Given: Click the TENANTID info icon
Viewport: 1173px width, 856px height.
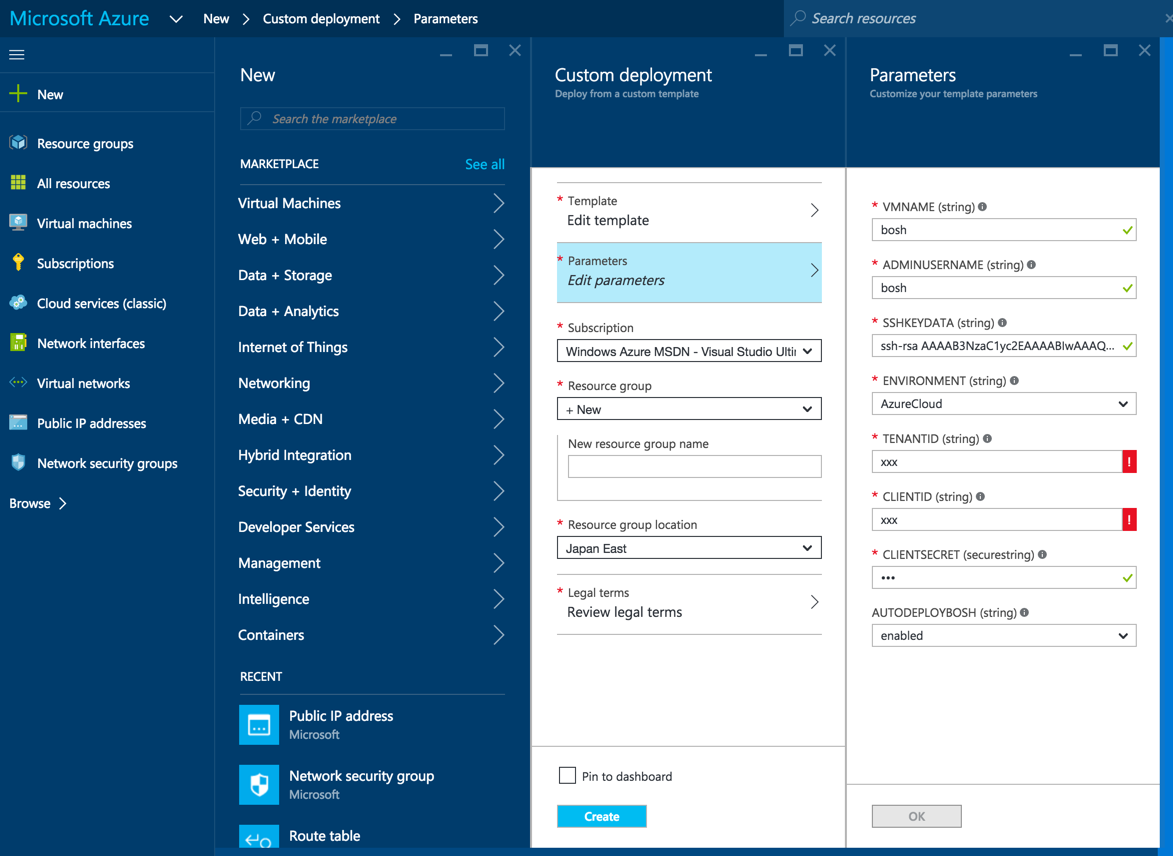Looking at the screenshot, I should [x=987, y=438].
